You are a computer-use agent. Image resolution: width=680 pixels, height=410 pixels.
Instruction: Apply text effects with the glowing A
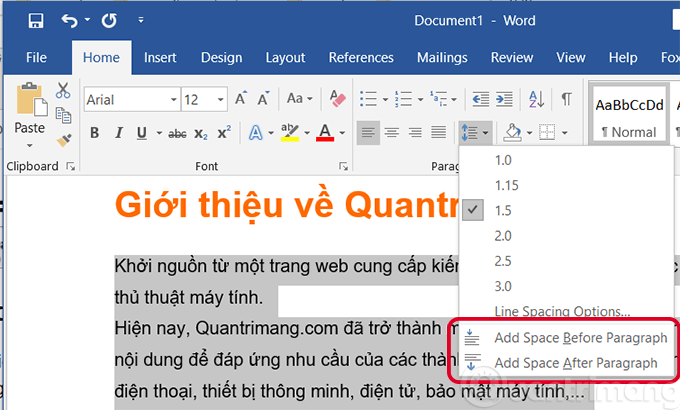[255, 133]
